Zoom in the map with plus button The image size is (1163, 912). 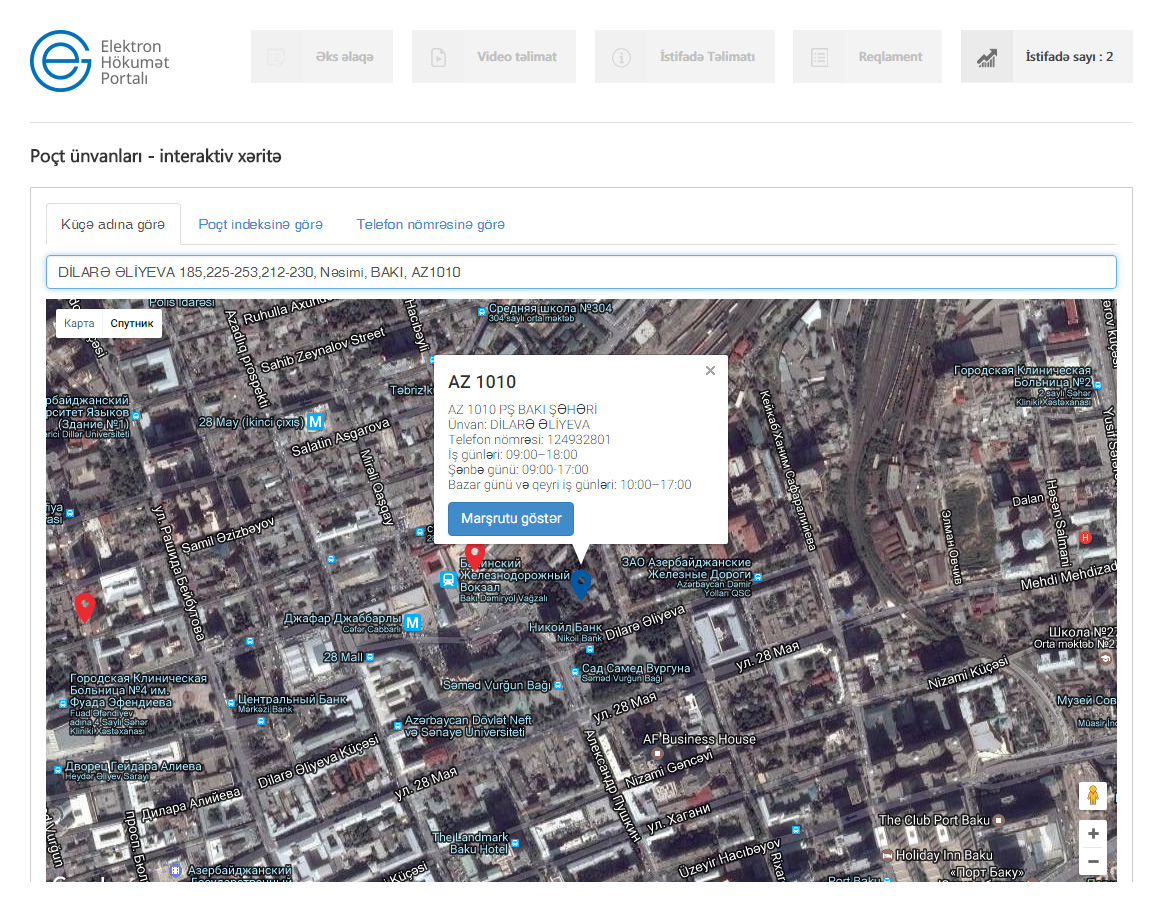[x=1093, y=834]
